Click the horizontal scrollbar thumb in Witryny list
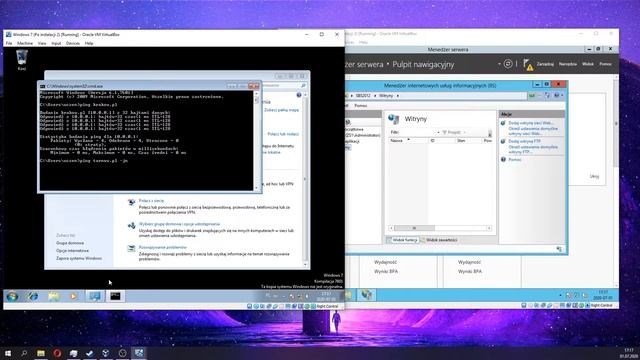 coord(414,228)
